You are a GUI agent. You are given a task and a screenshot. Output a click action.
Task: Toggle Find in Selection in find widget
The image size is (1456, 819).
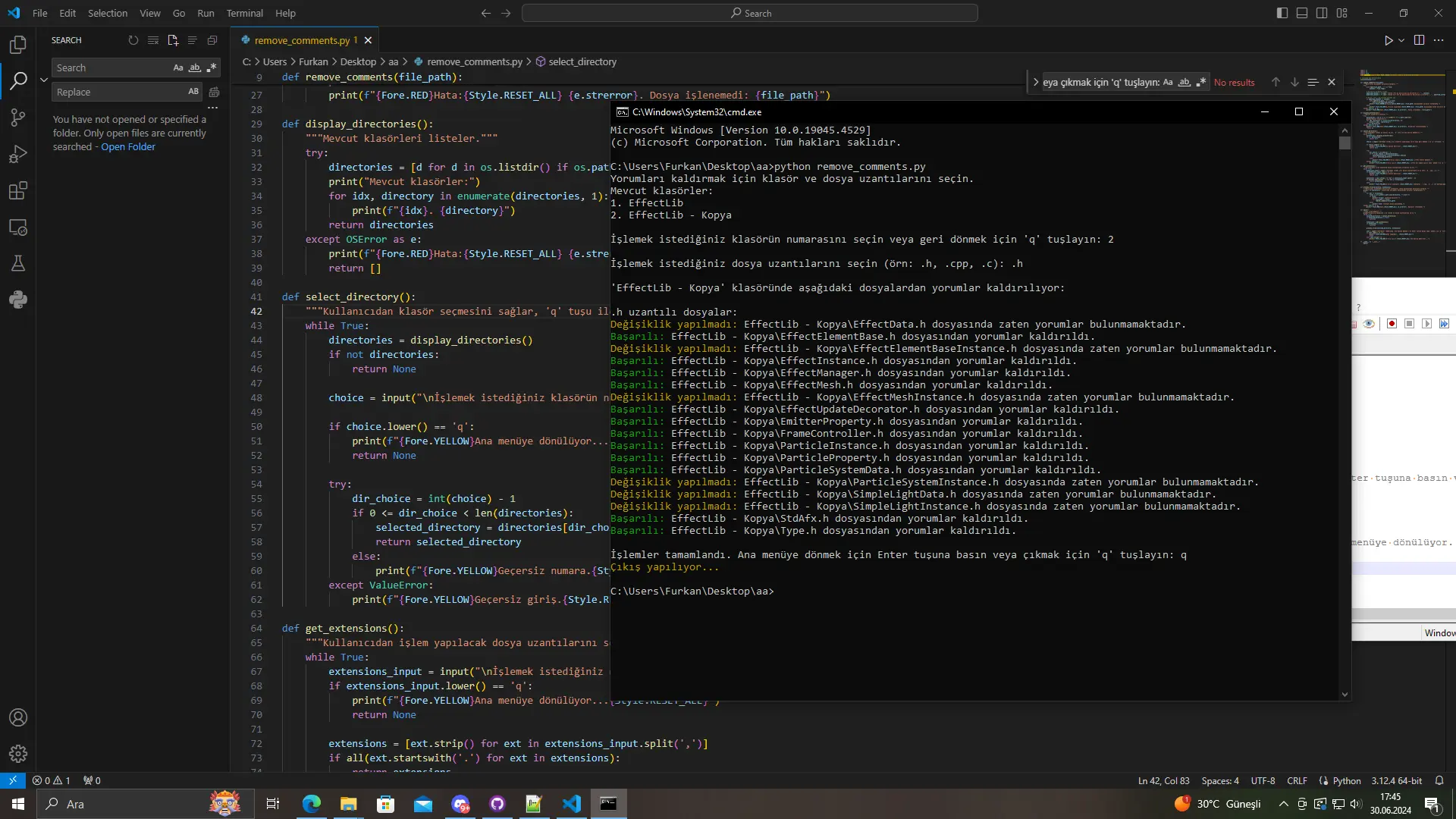coord(1313,82)
